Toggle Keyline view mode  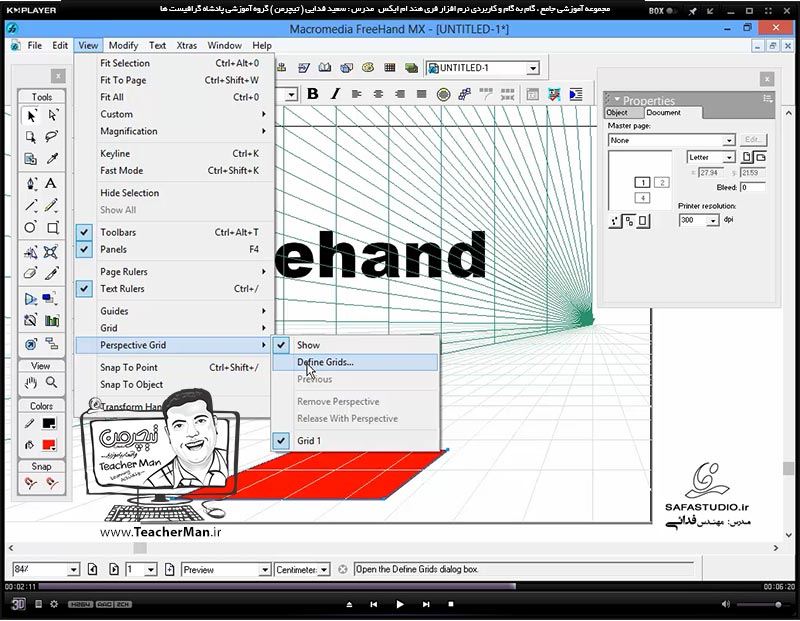coord(174,154)
